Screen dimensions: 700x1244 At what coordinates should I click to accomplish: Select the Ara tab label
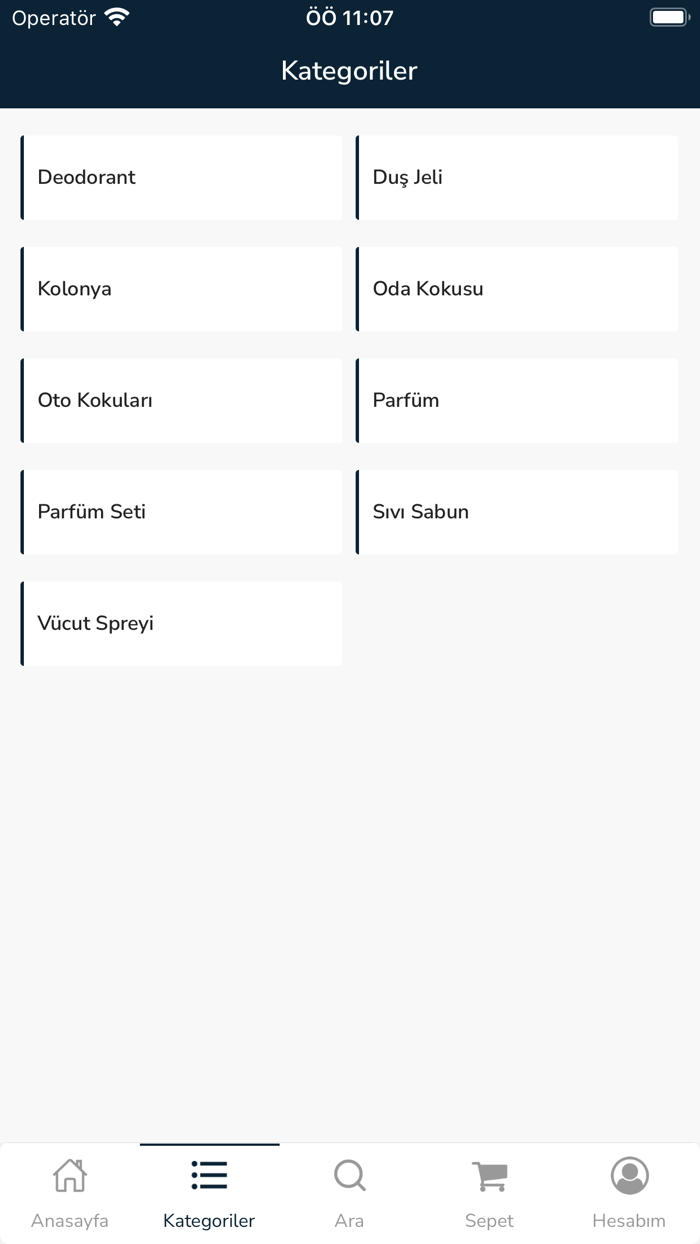[349, 1221]
